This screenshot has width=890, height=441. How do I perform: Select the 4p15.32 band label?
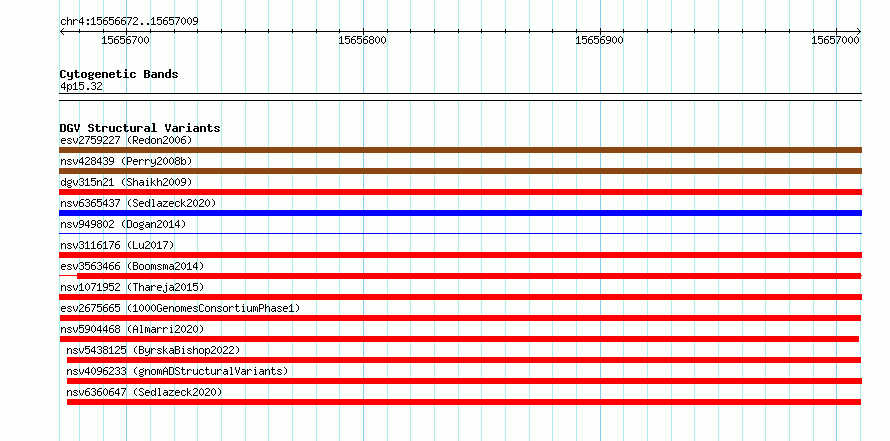click(81, 86)
